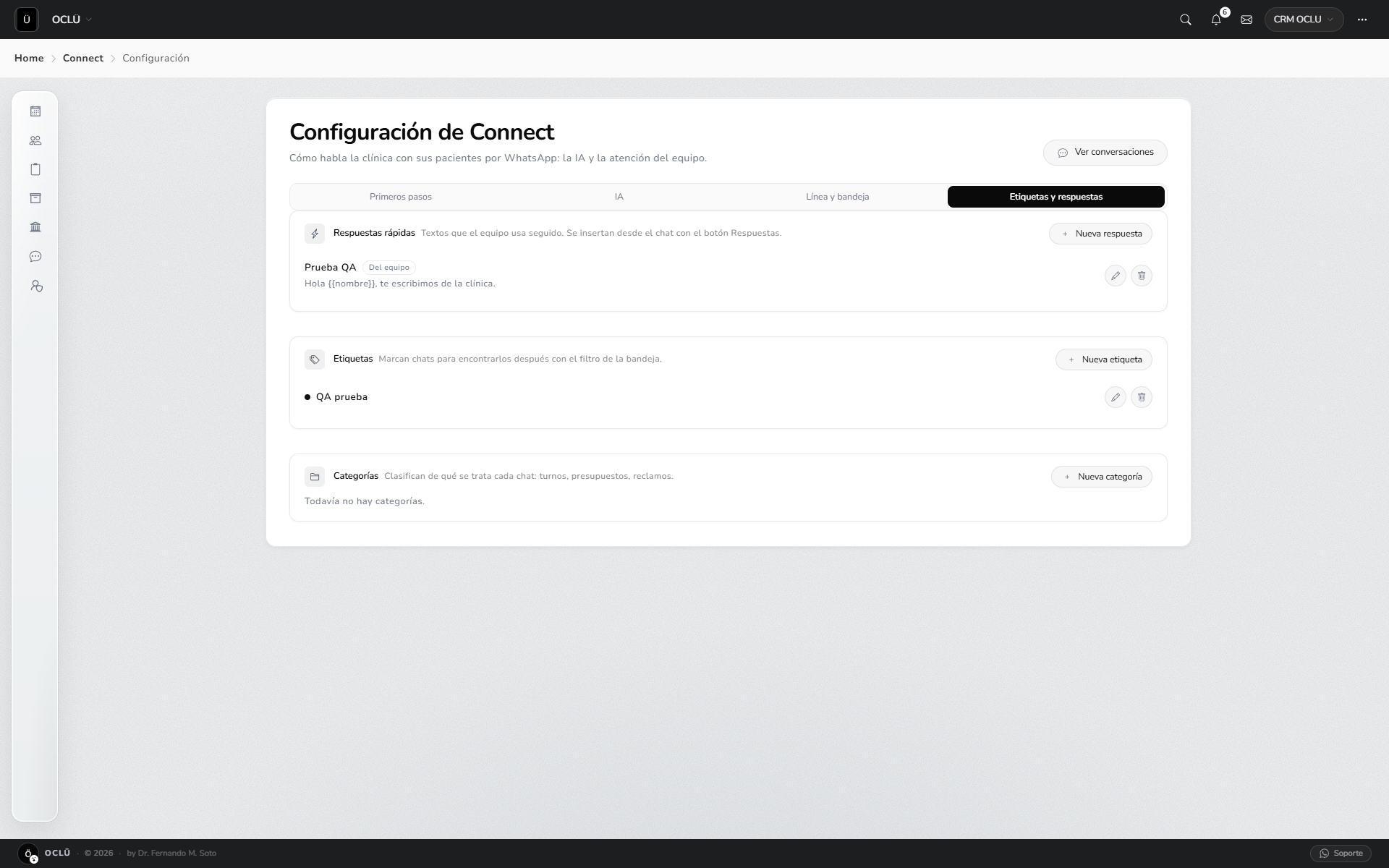The width and height of the screenshot is (1389, 868).
Task: Open notifications bell with badge 6
Action: coord(1216,20)
